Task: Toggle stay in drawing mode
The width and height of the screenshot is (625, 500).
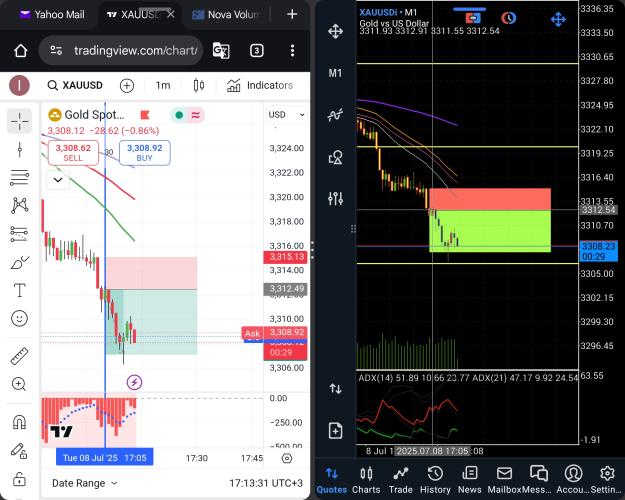Action: point(20,451)
